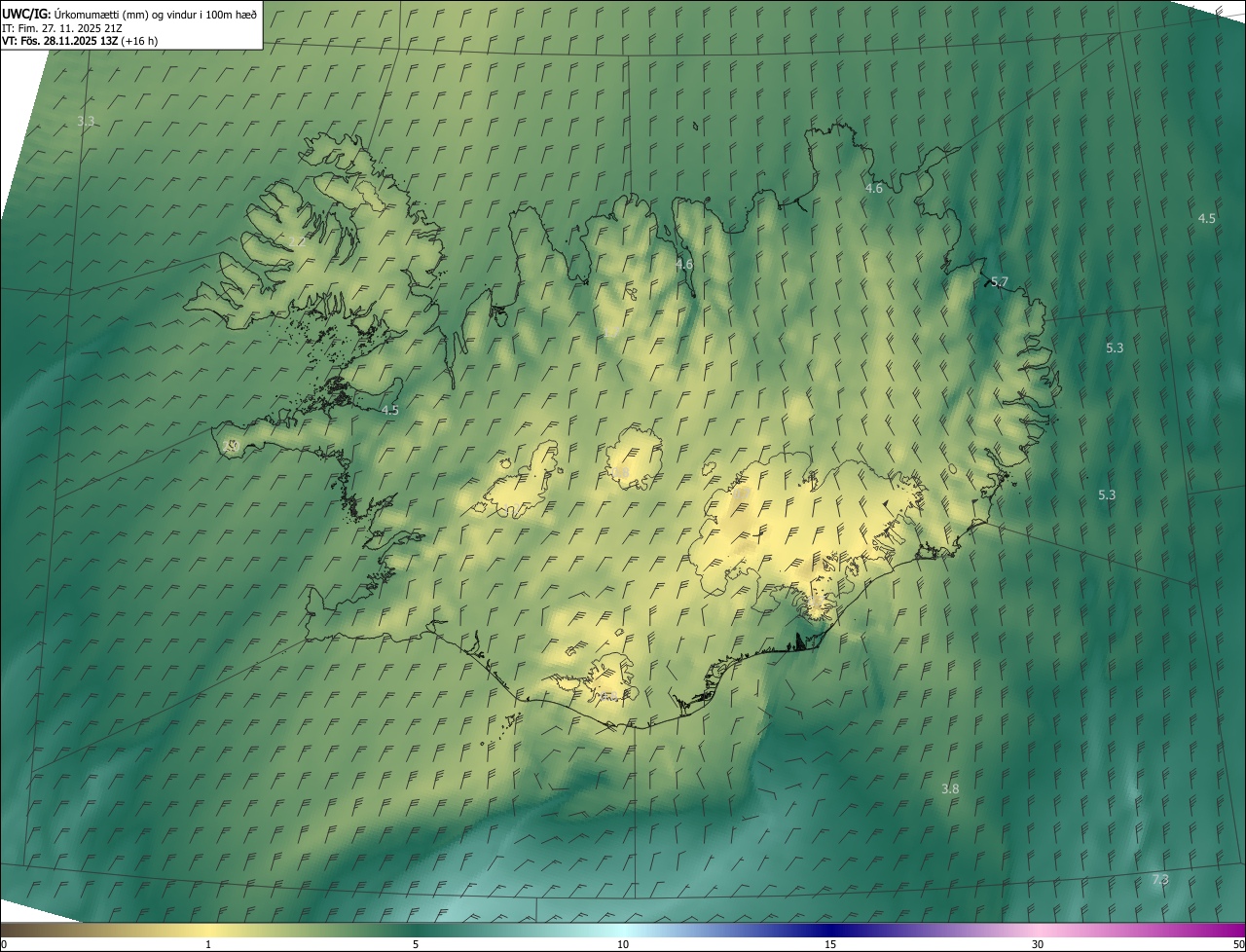The width and height of the screenshot is (1246, 952).
Task: Click the 3.8 value south of Iceland
Action: [x=951, y=788]
